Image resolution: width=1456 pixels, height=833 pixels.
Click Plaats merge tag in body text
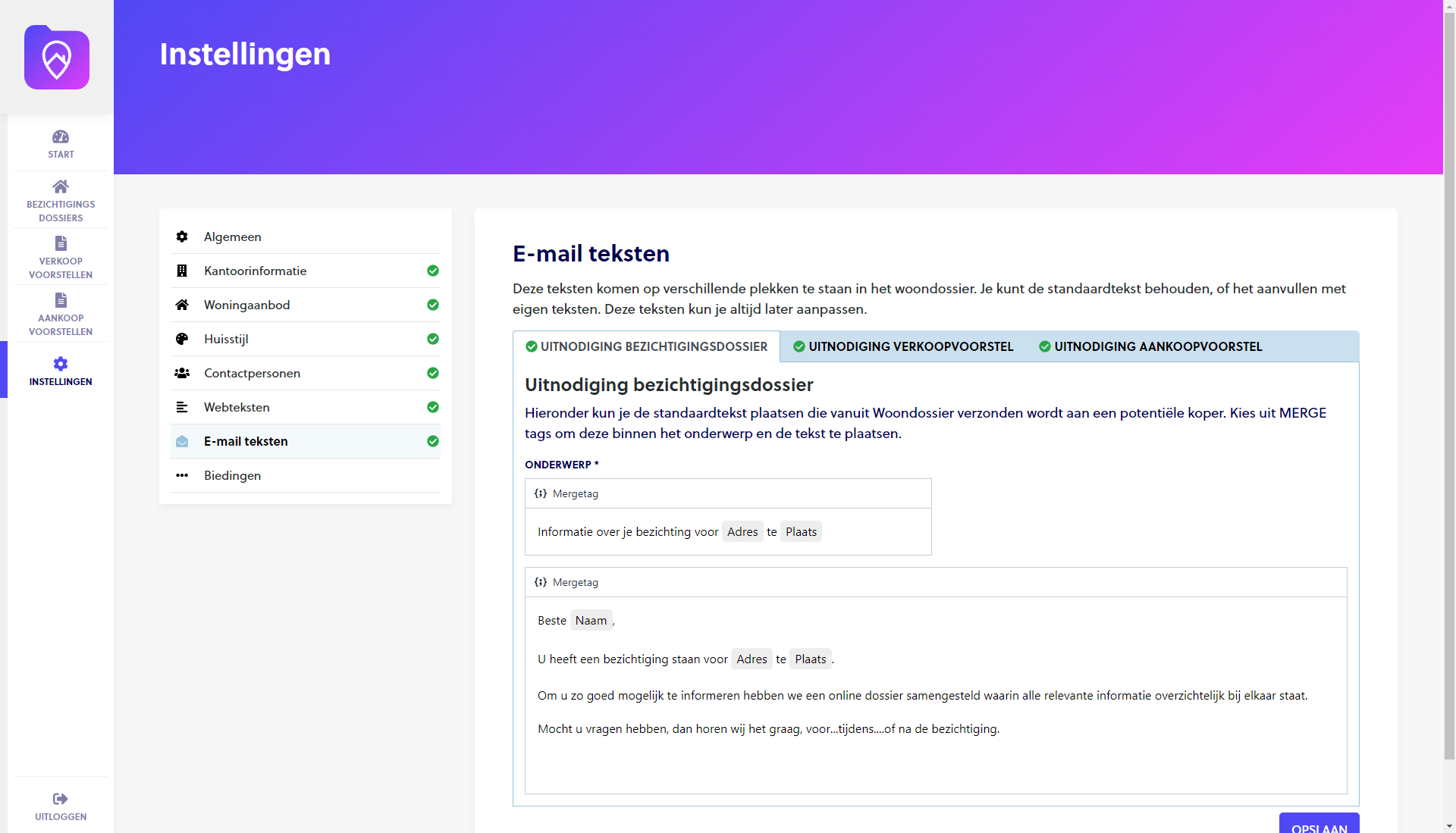click(811, 659)
